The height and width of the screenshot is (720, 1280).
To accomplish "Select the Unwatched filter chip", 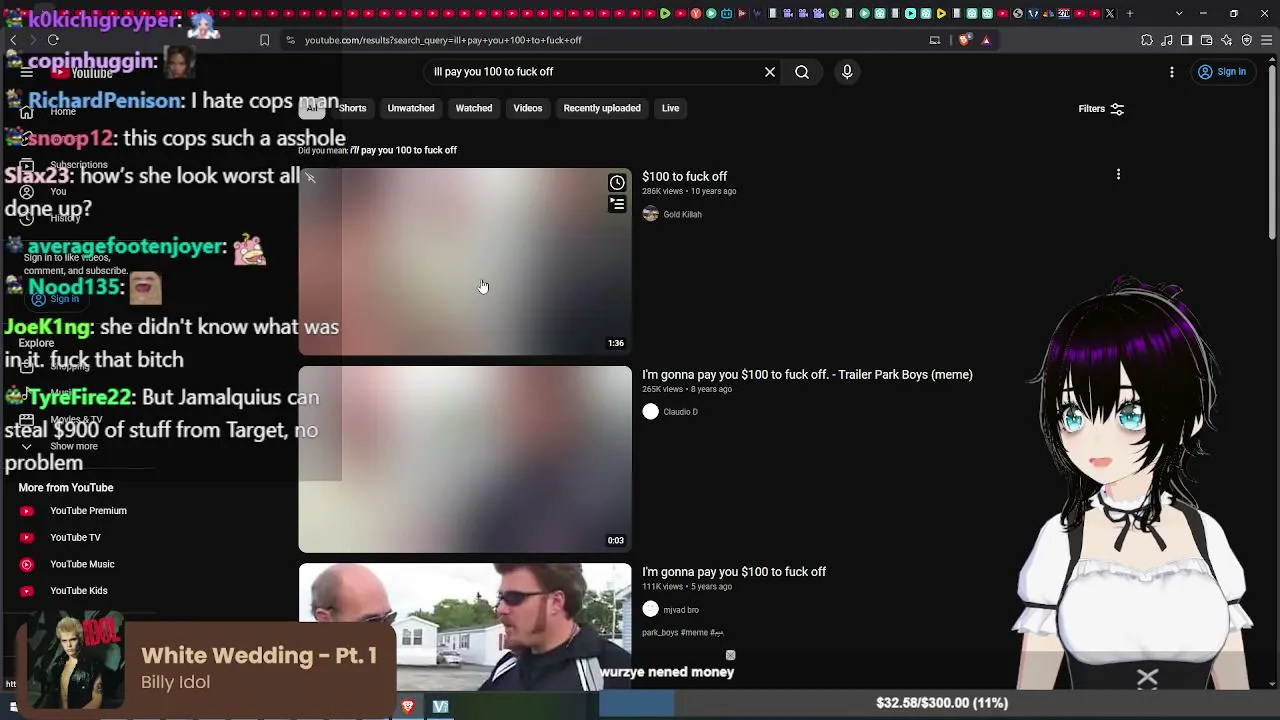I will pos(411,108).
